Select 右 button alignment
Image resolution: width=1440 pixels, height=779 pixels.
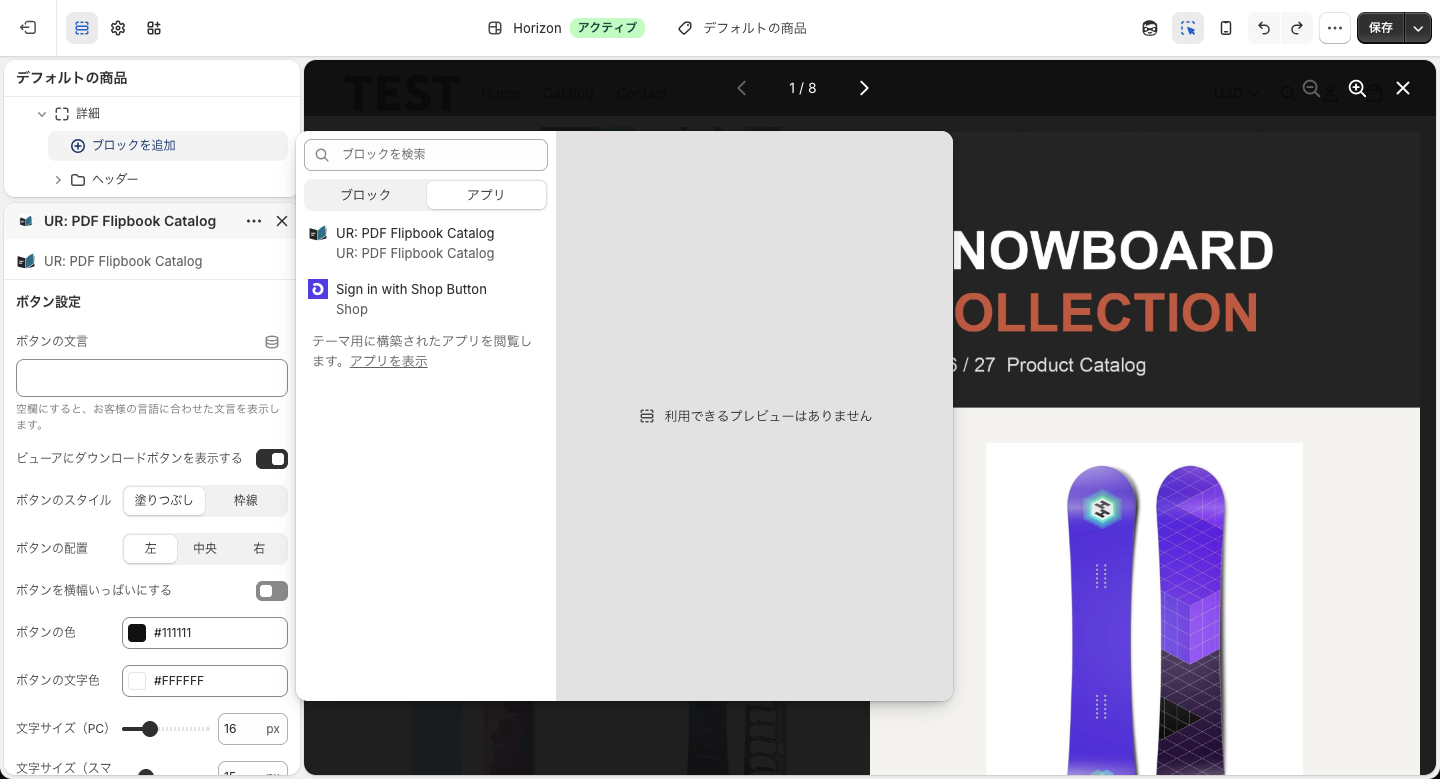pyautogui.click(x=259, y=549)
